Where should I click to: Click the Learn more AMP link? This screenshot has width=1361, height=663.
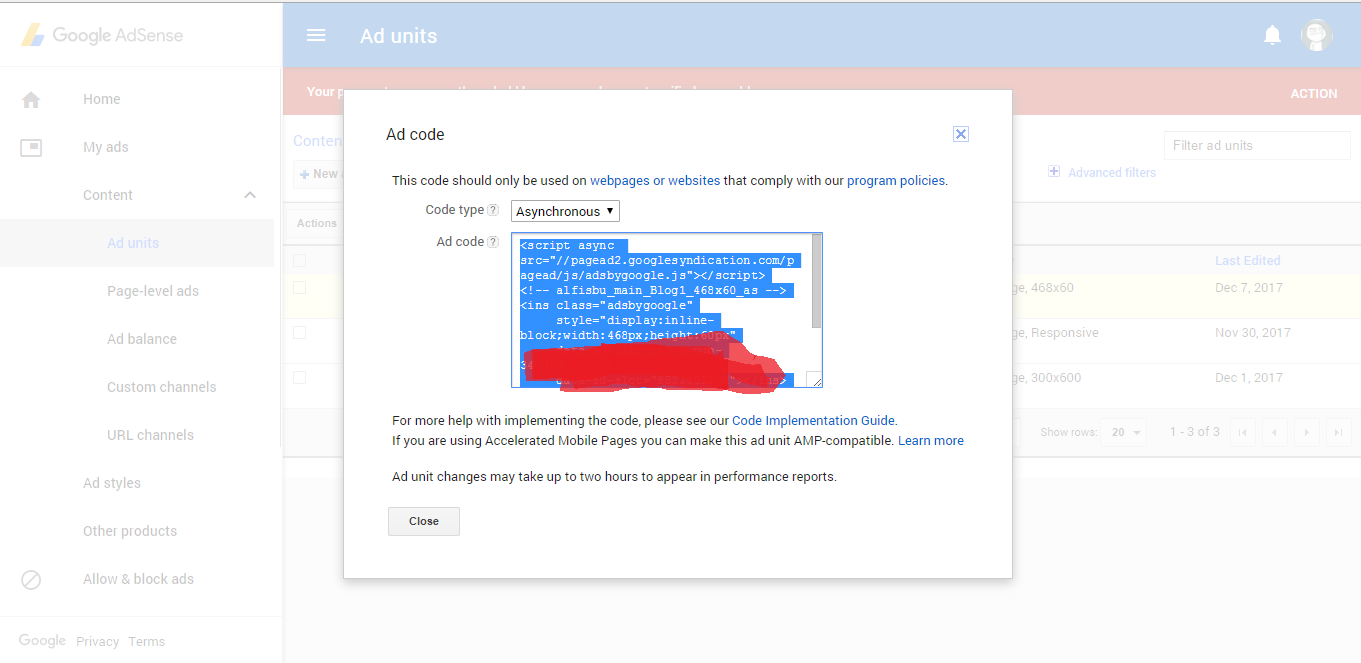(x=931, y=441)
